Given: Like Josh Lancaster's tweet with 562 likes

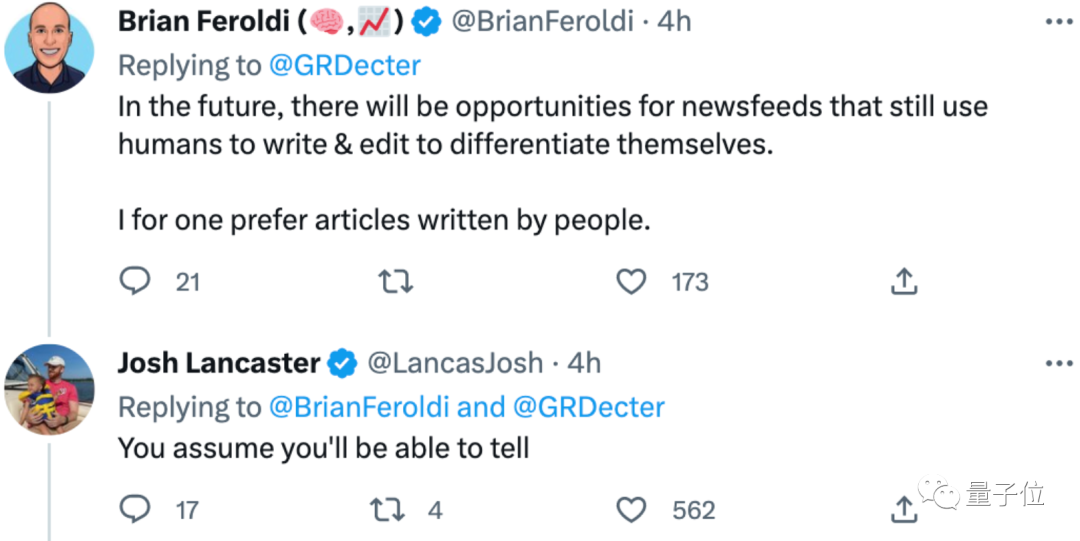Looking at the screenshot, I should point(630,510).
